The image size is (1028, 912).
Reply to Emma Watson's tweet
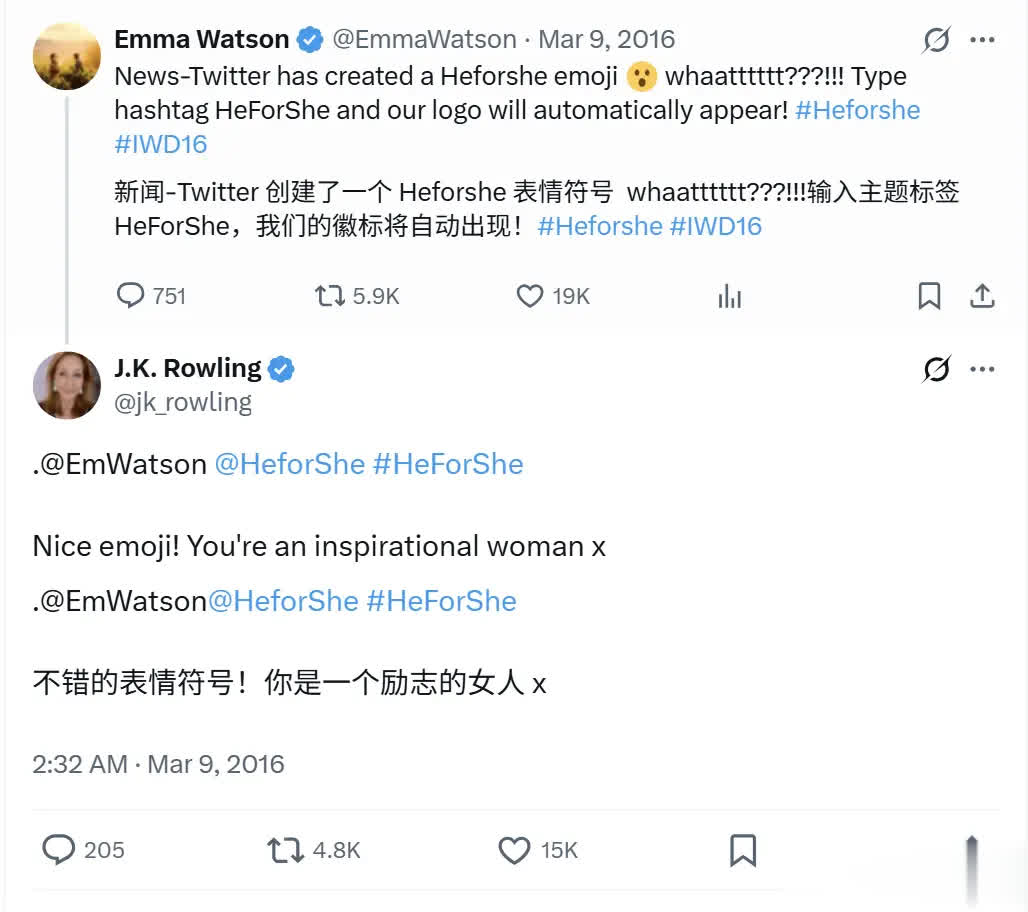[132, 296]
